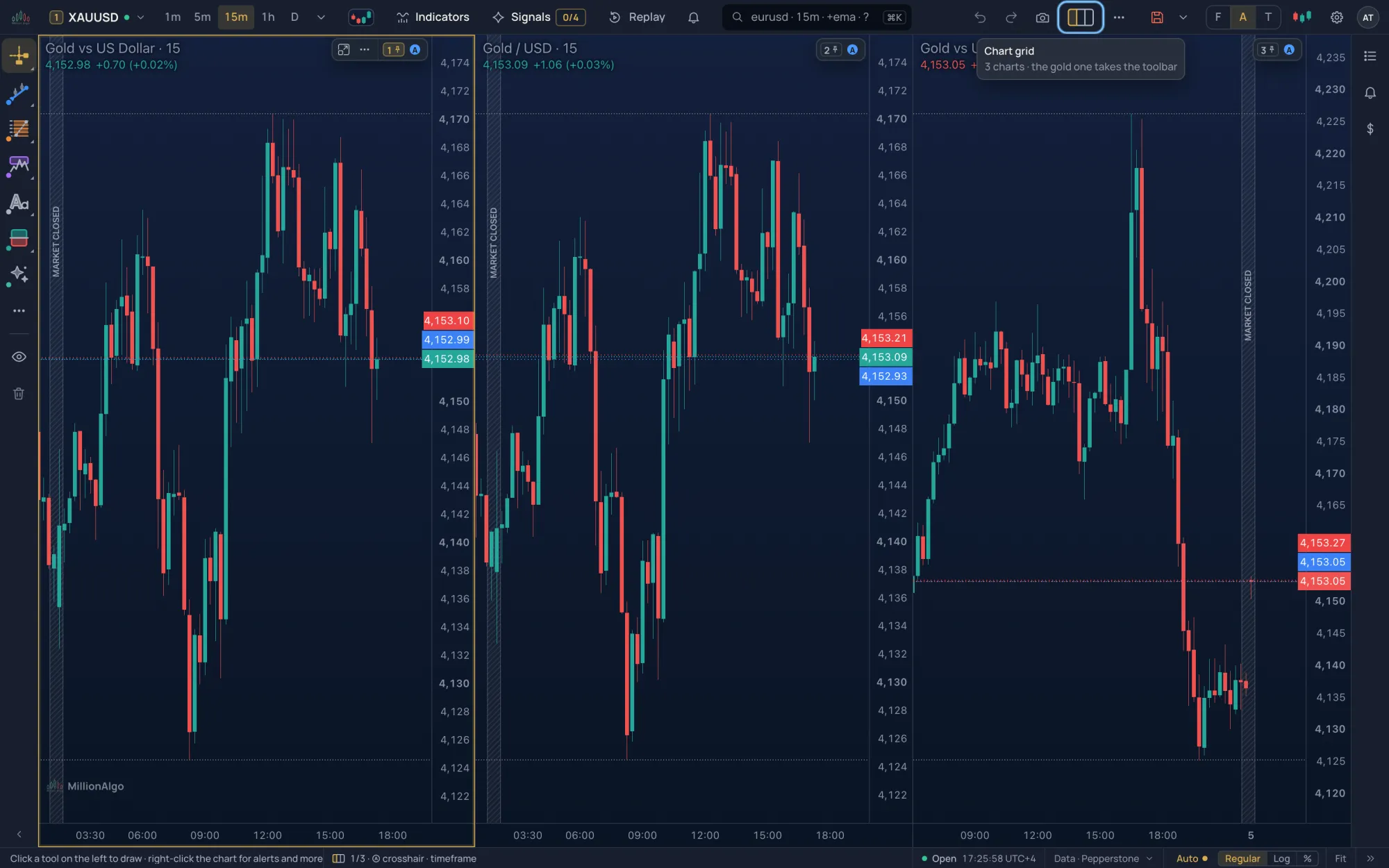Click Fit to fit chart
This screenshot has height=868, width=1389.
(x=1340, y=858)
